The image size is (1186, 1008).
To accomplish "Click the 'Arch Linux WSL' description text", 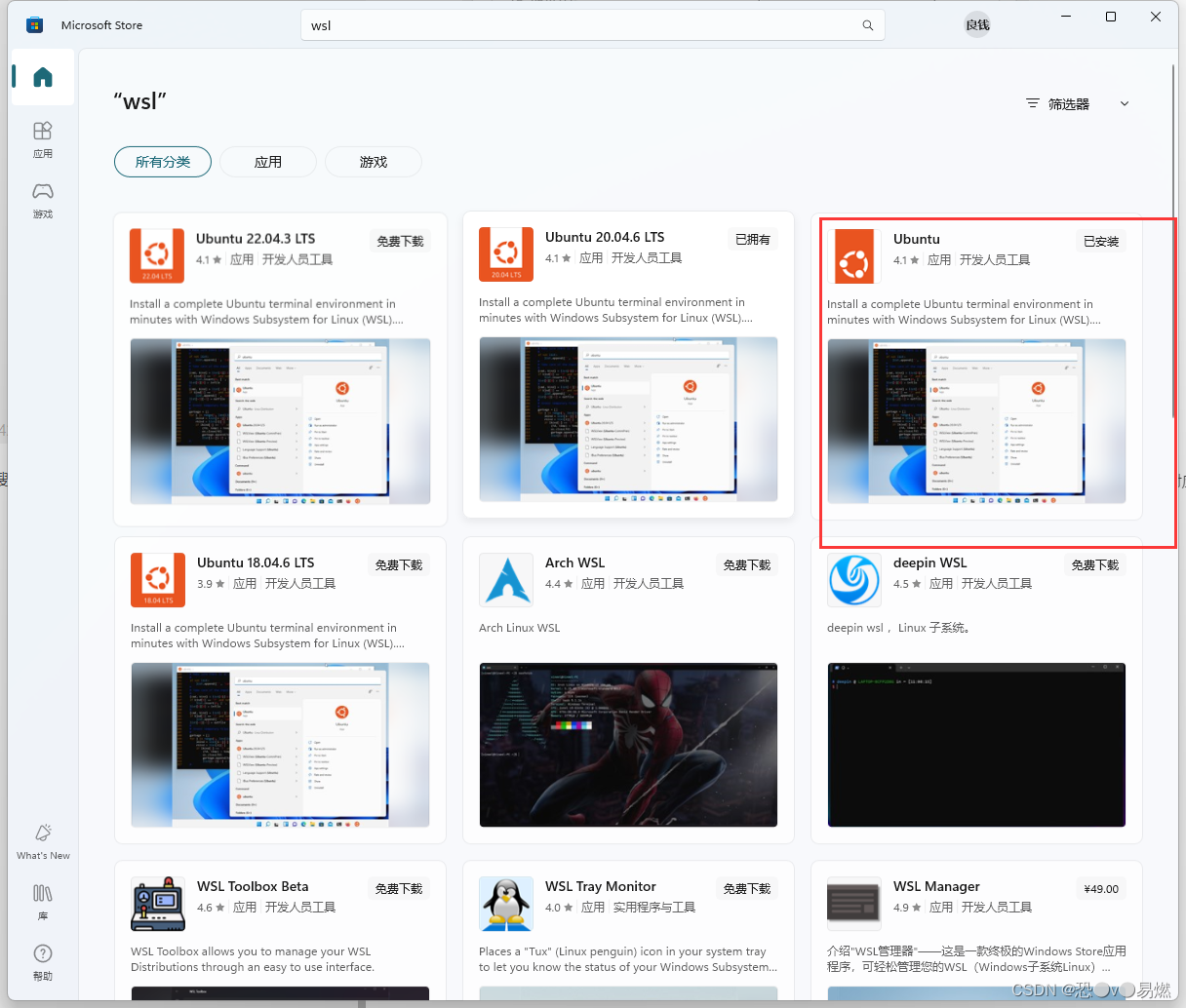I will (x=520, y=628).
